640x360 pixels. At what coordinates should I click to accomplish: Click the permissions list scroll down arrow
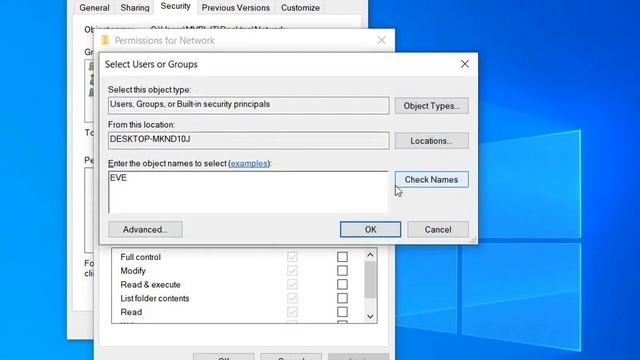(370, 316)
